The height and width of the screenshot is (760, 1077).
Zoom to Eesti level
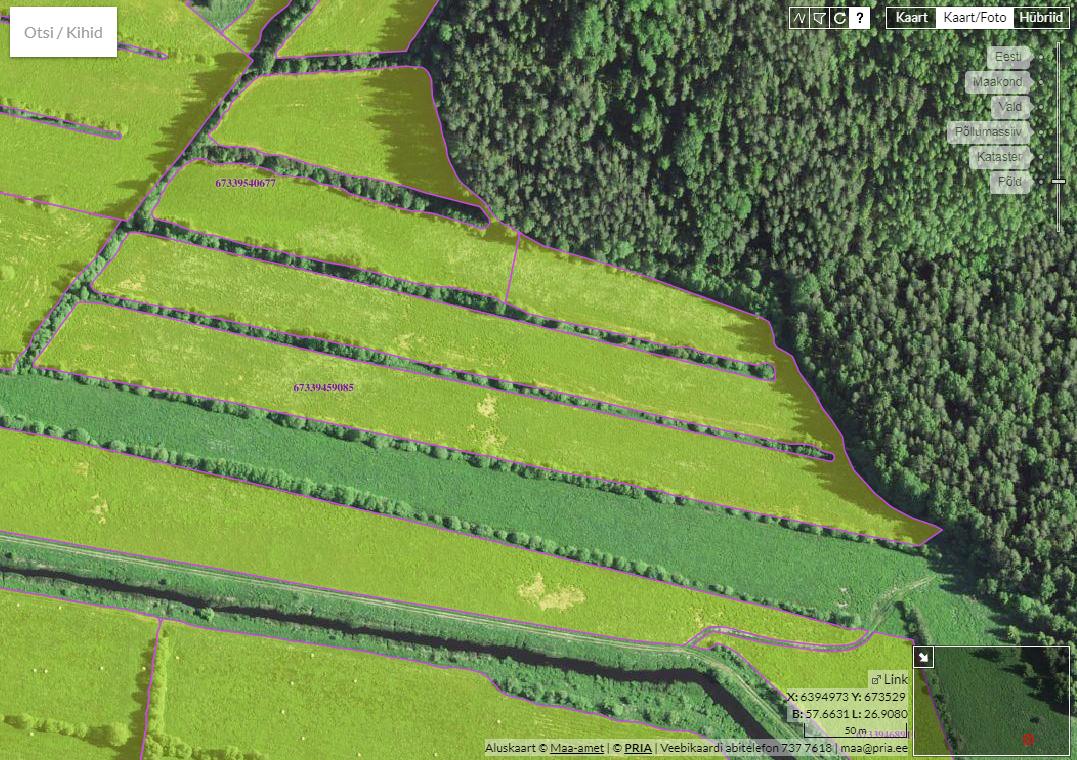coord(1008,57)
